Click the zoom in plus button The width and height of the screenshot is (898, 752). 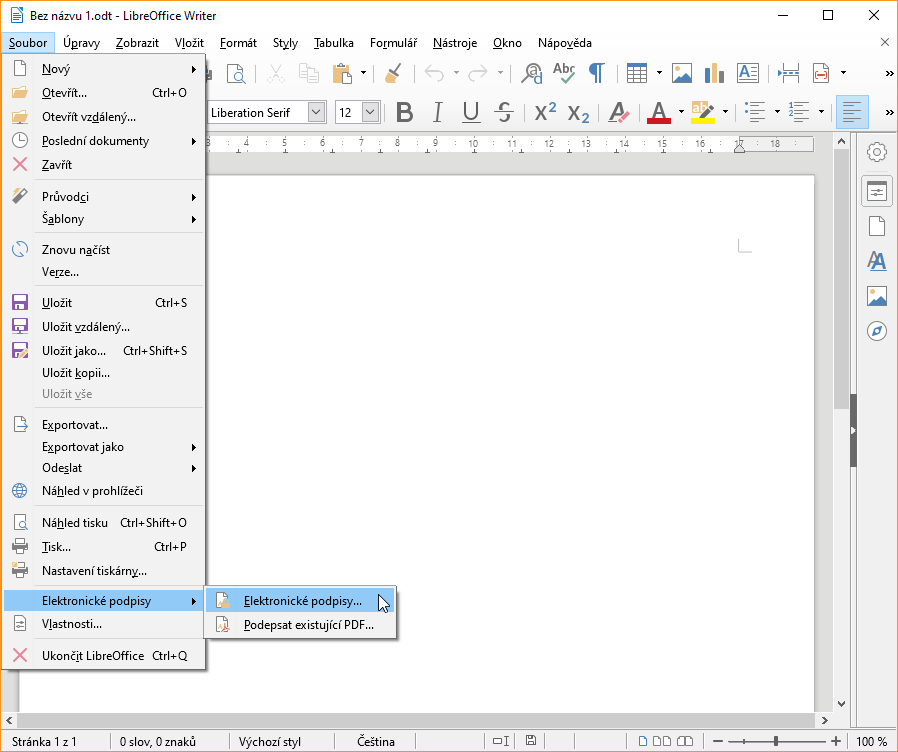pos(836,741)
